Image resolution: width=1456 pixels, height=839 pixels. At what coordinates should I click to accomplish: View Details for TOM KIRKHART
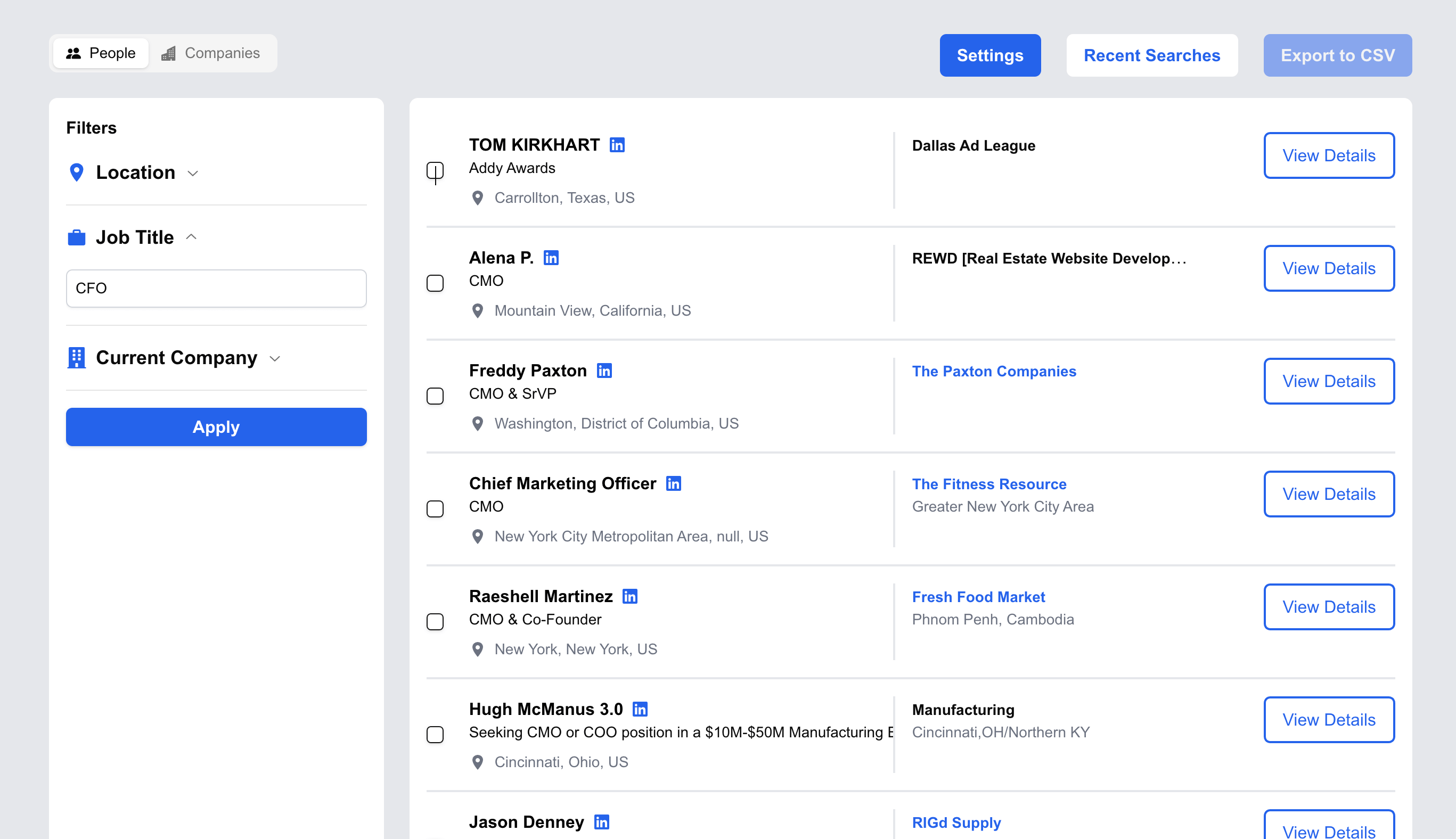[x=1329, y=155]
